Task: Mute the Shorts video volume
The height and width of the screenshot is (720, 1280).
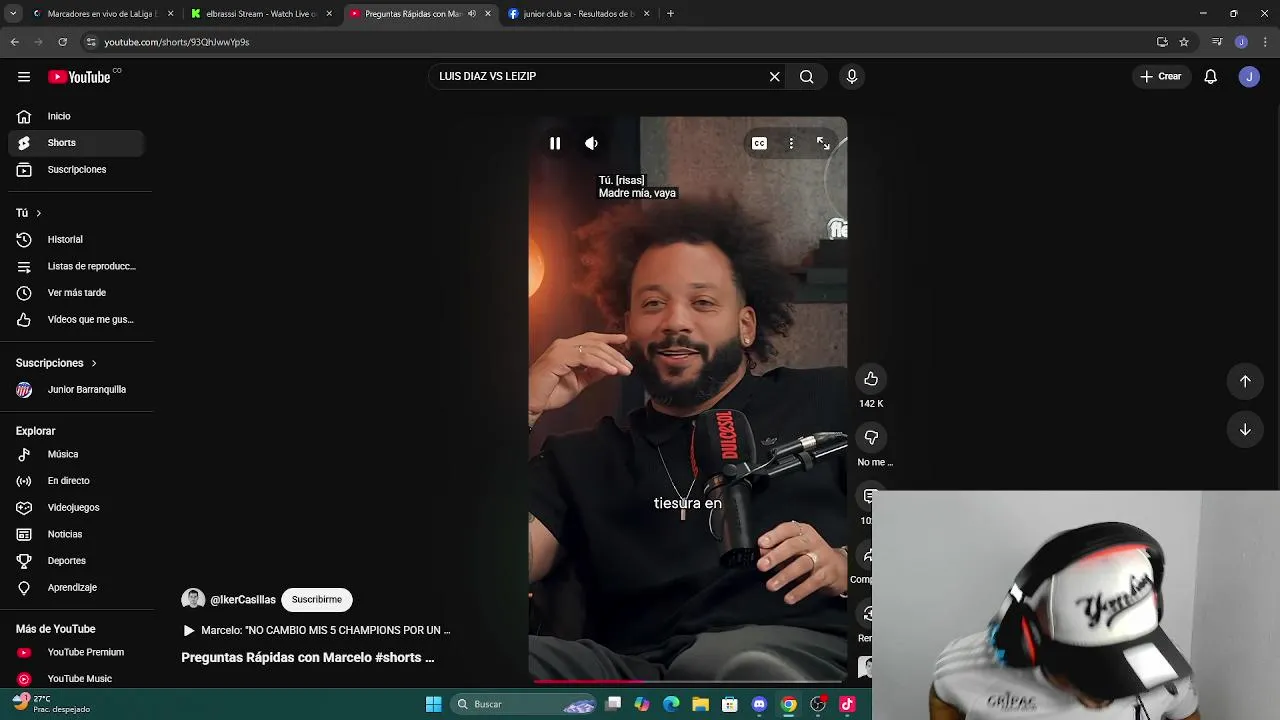Action: (x=591, y=143)
